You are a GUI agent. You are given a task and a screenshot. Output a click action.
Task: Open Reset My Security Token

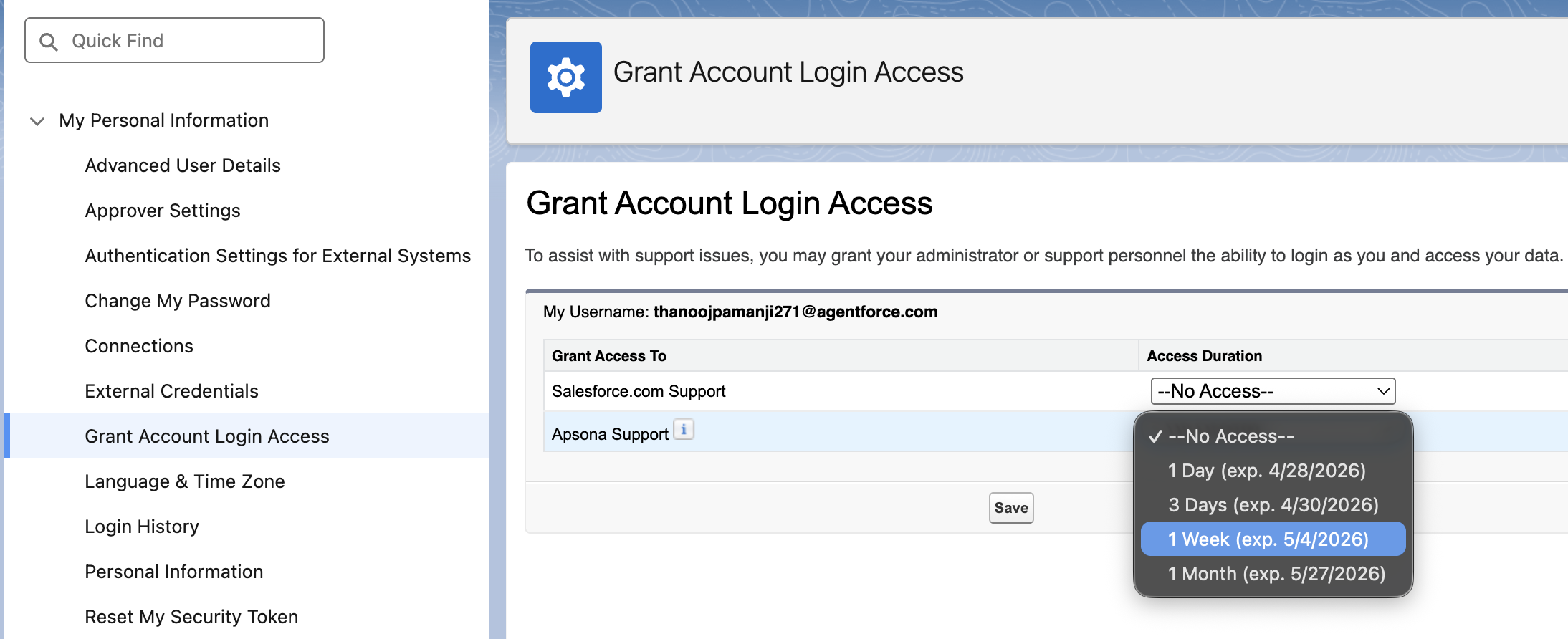pos(191,617)
